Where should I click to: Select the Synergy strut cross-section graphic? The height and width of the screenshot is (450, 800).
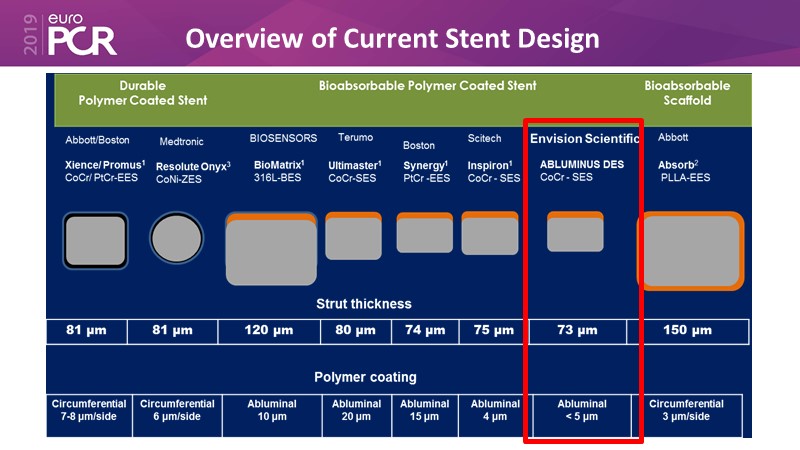(425, 233)
